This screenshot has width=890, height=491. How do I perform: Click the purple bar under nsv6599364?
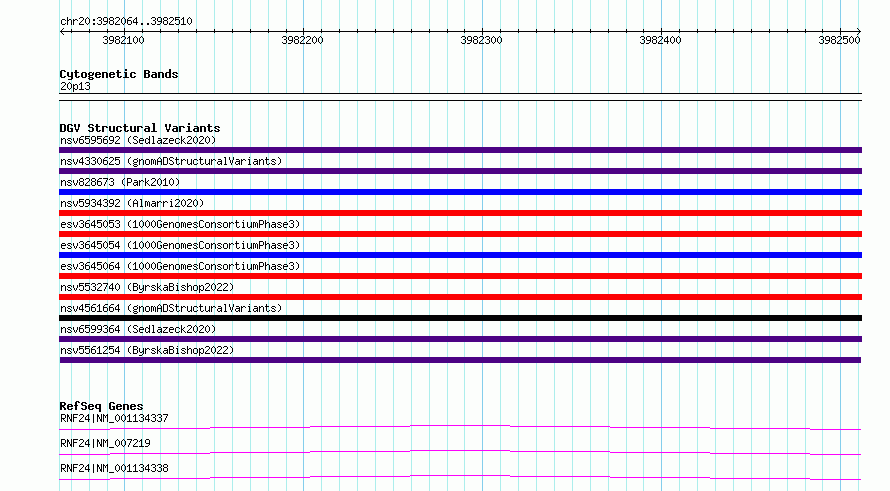(460, 339)
